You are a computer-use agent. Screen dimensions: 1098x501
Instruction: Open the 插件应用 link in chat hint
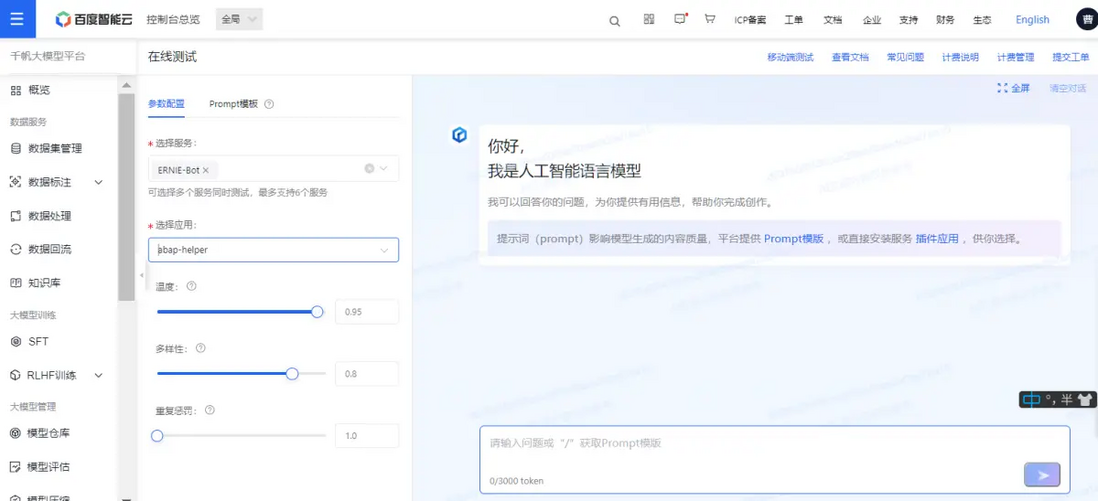[x=937, y=238]
